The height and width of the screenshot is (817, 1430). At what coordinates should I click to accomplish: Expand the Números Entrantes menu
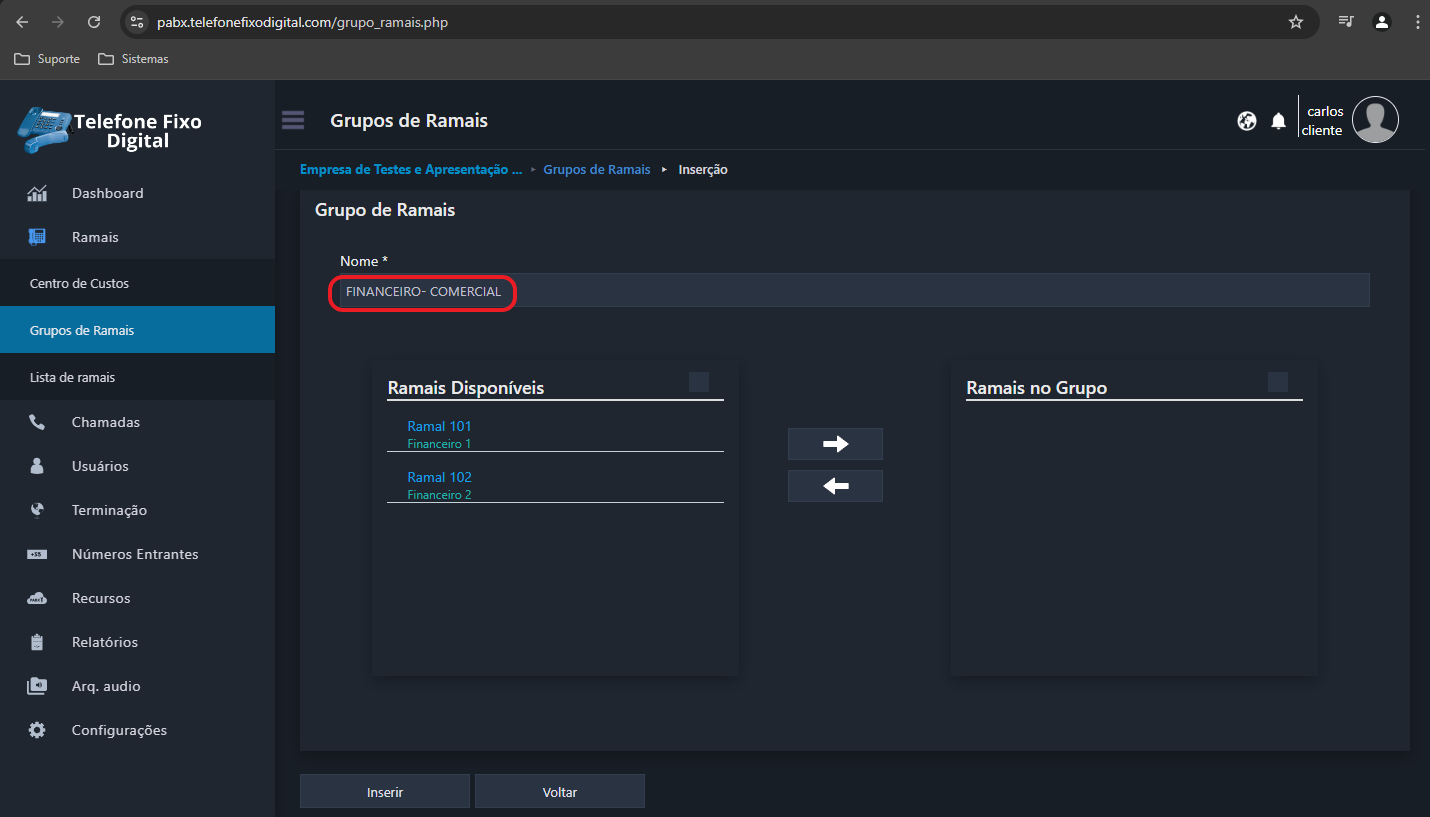tap(137, 555)
